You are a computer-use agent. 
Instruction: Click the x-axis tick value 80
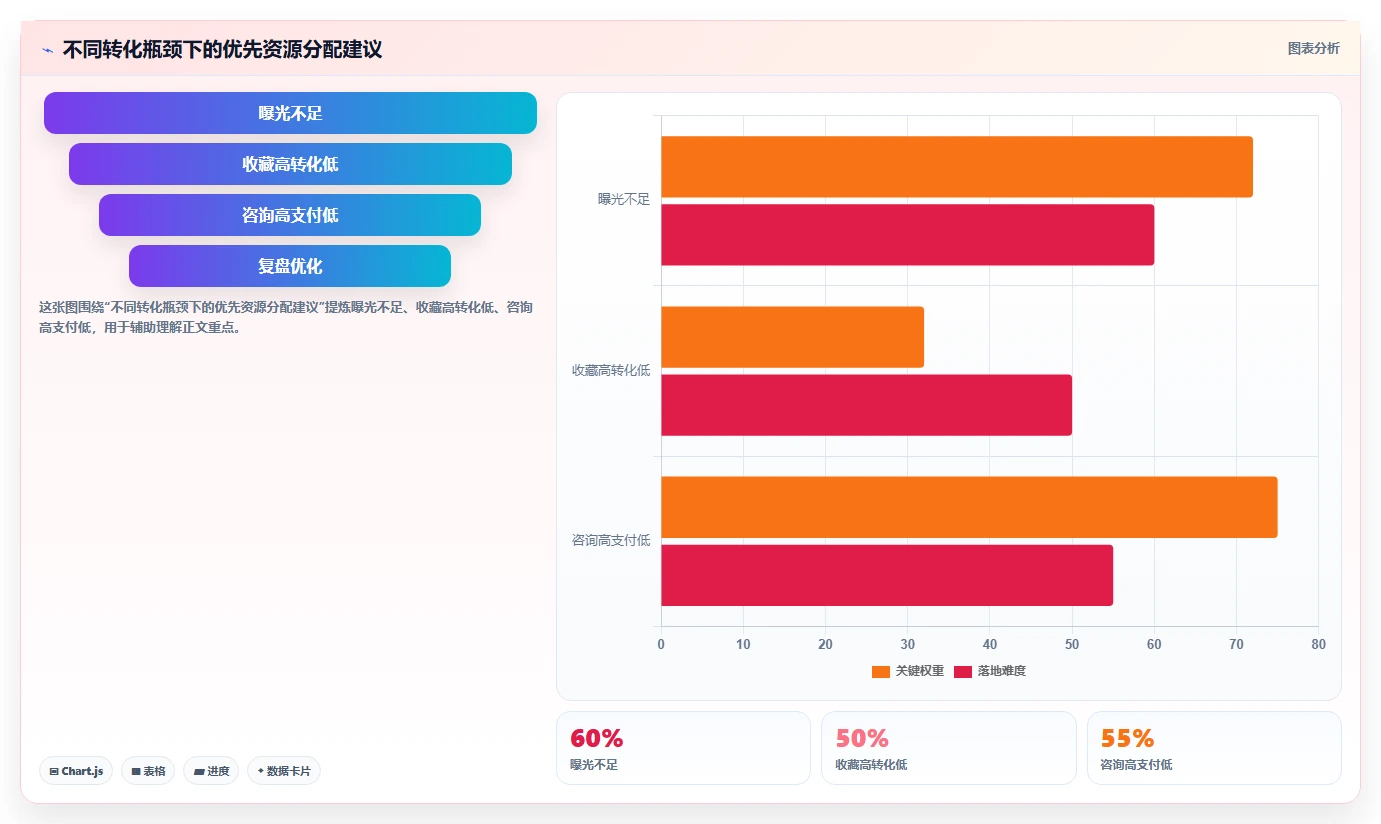click(x=1318, y=645)
